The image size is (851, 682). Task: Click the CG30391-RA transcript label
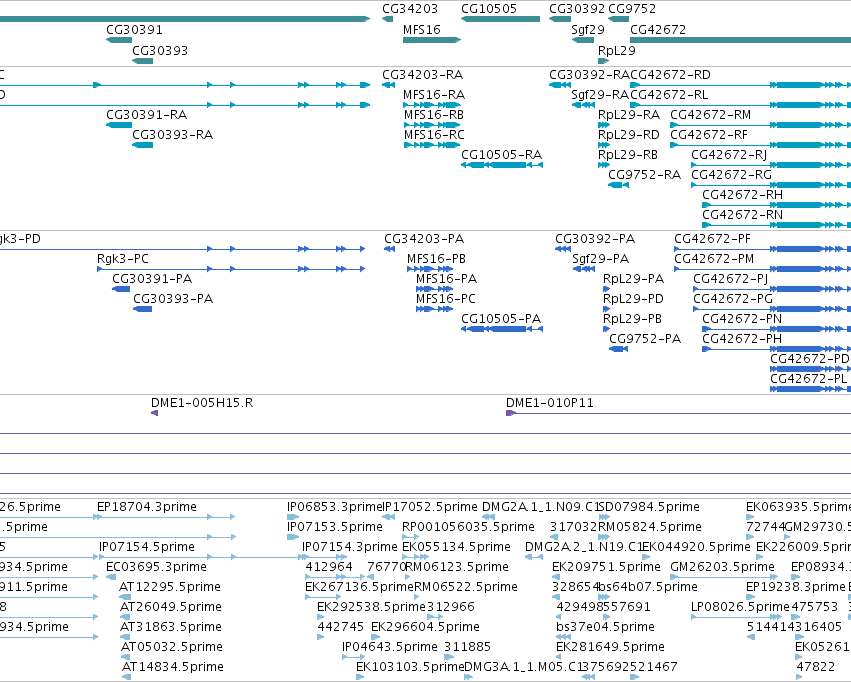click(x=147, y=115)
